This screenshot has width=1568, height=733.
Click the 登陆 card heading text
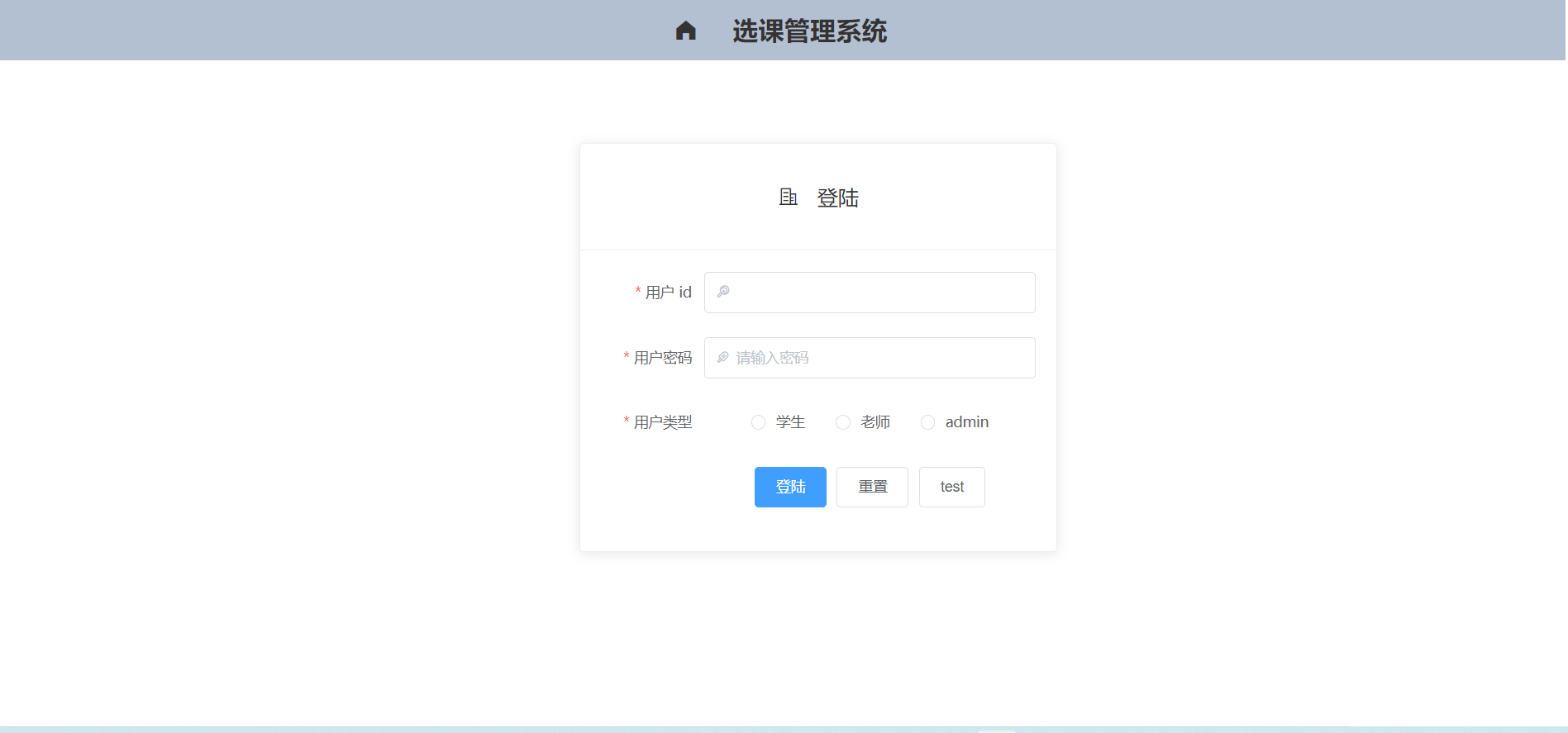(x=837, y=198)
